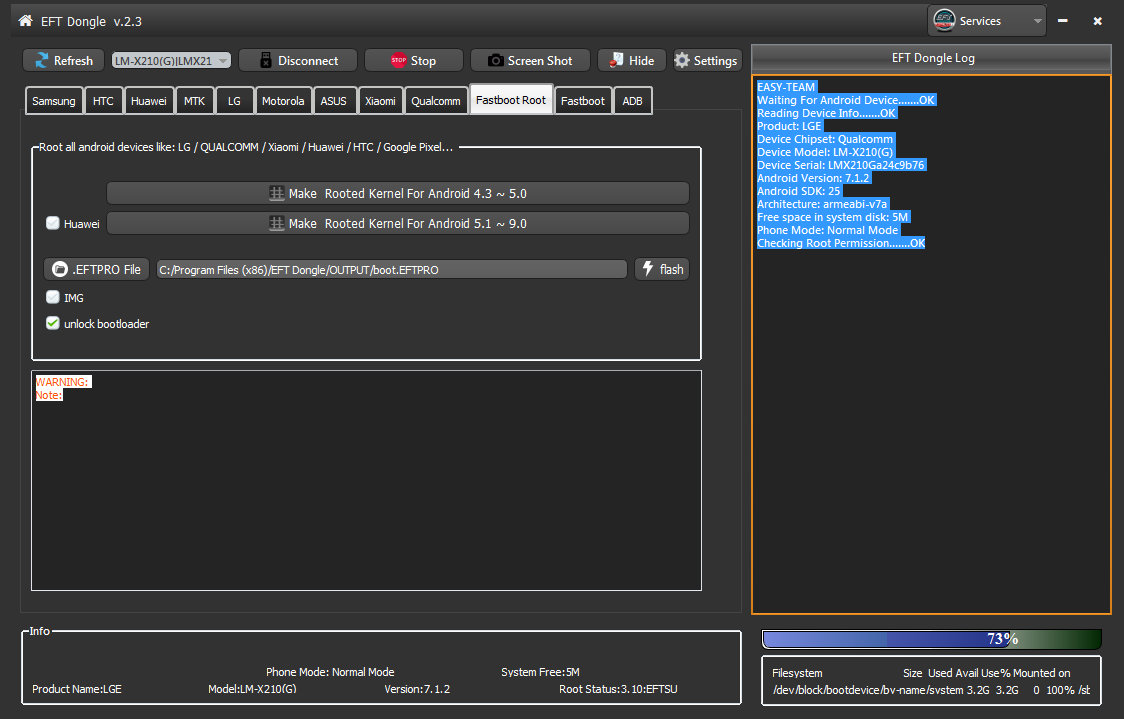Click the Settings gear icon
The height and width of the screenshot is (719, 1124).
click(x=682, y=61)
